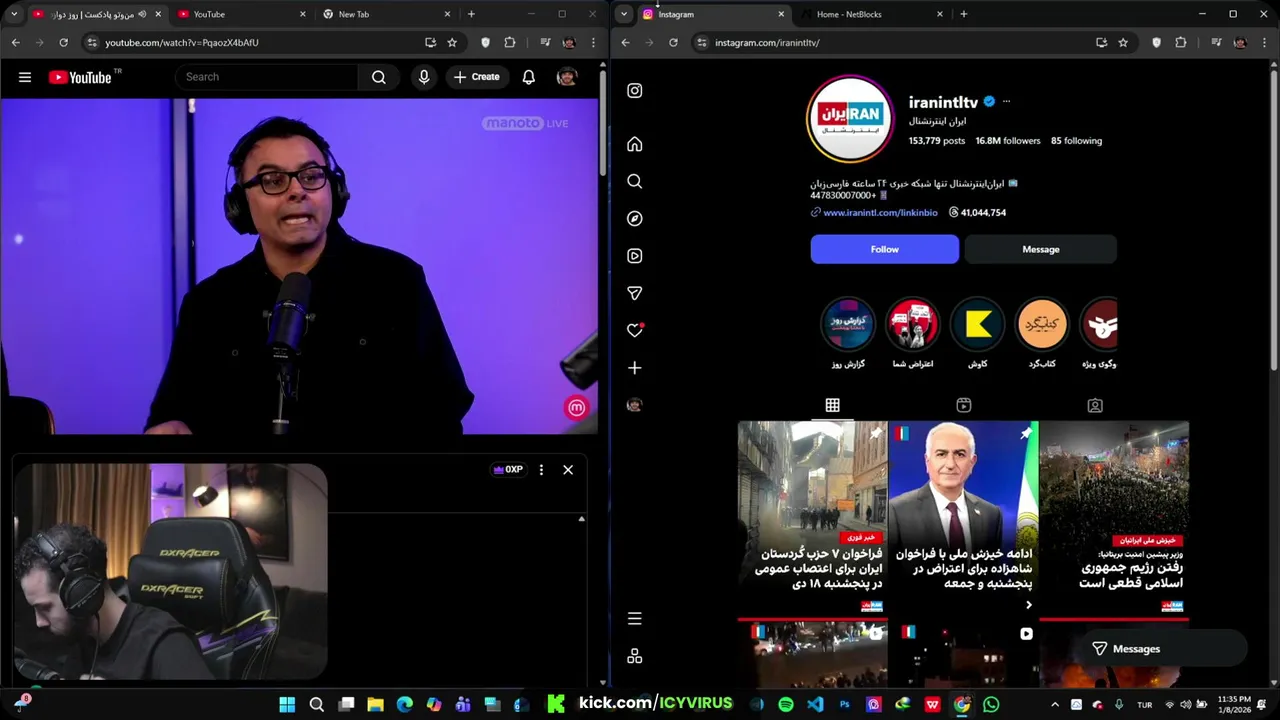Mute the audio-playing first YouTube tab

142,14
